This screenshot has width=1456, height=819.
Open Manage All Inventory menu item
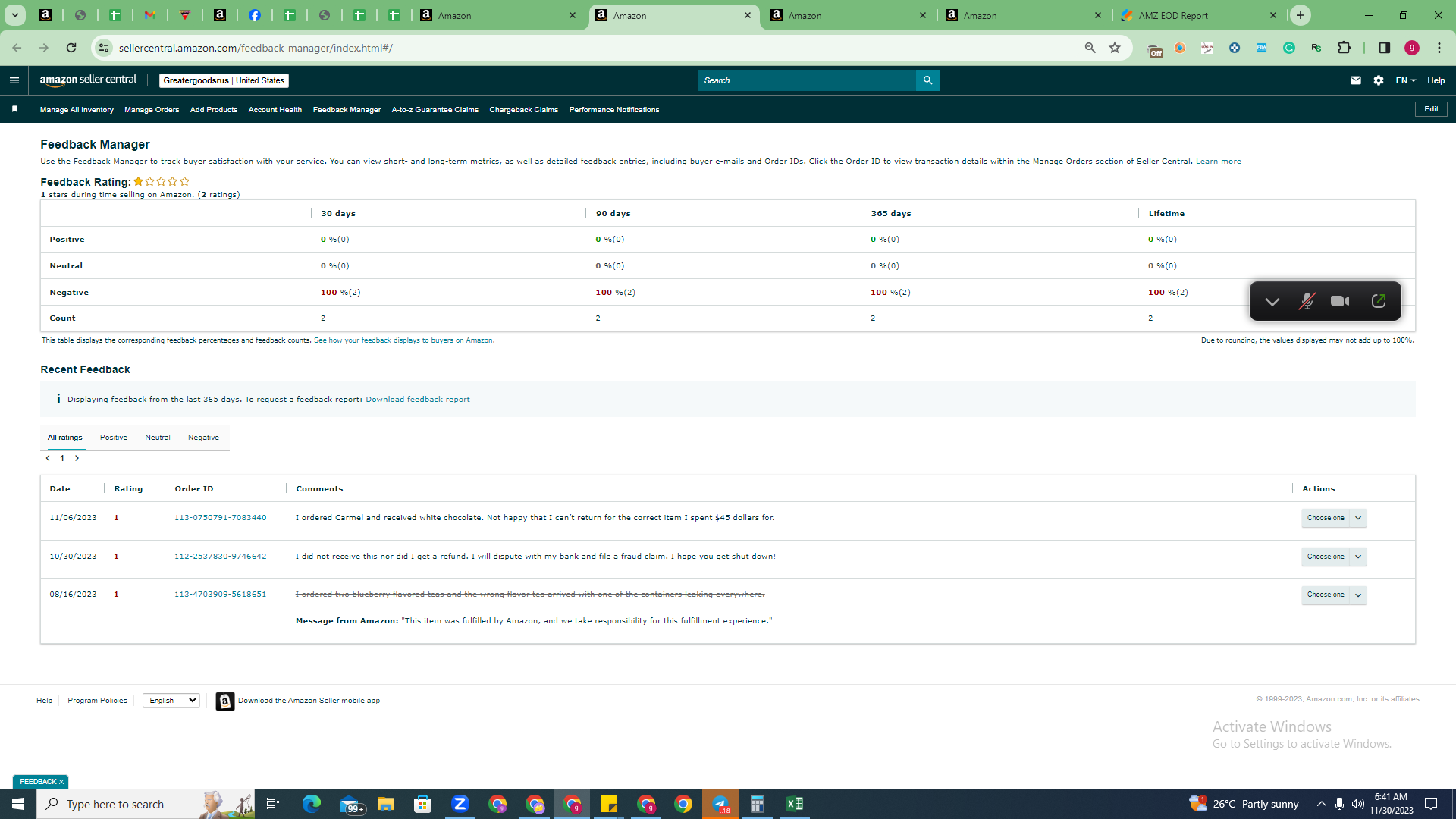pos(77,110)
